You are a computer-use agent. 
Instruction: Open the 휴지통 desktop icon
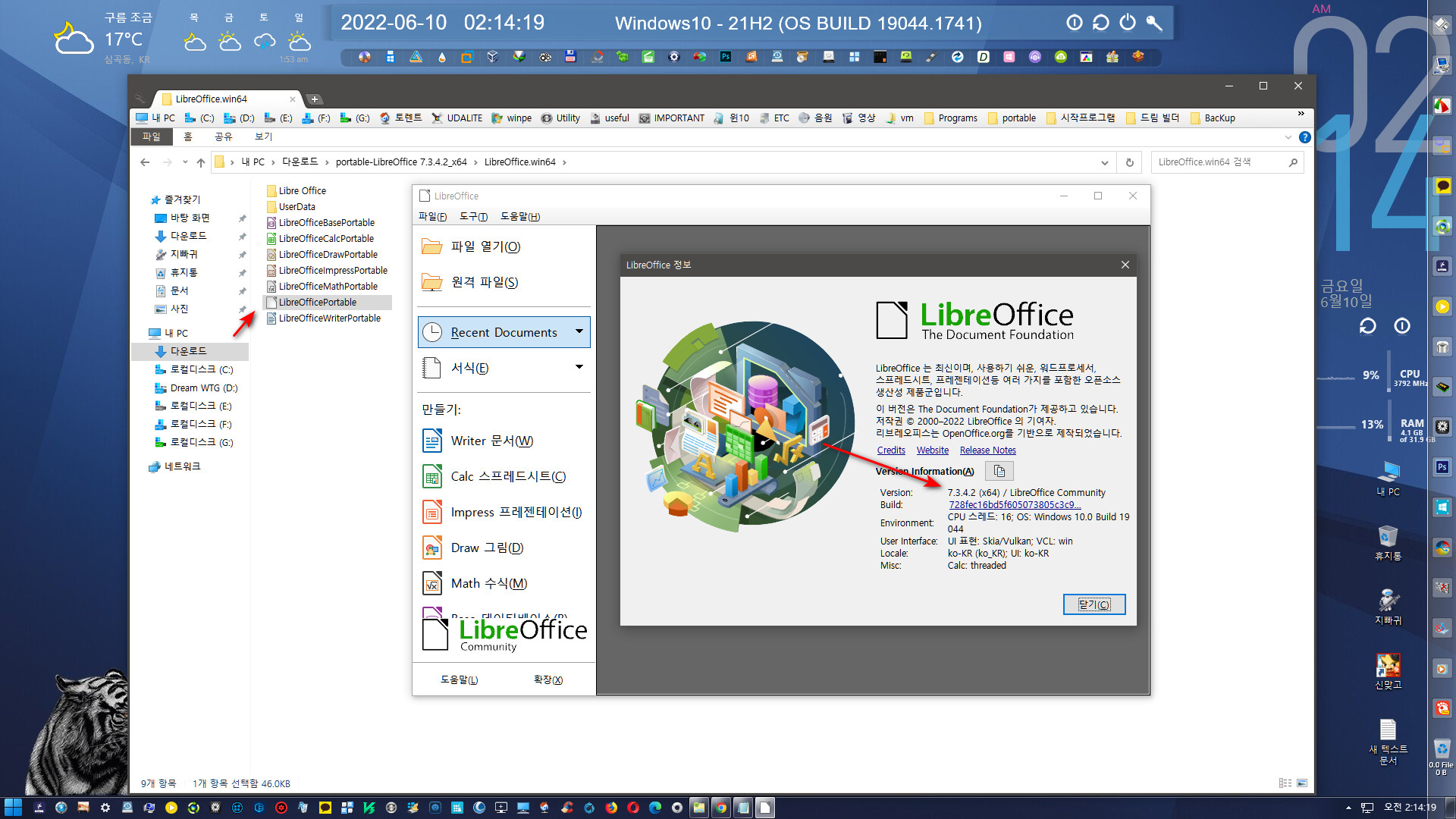(1388, 542)
